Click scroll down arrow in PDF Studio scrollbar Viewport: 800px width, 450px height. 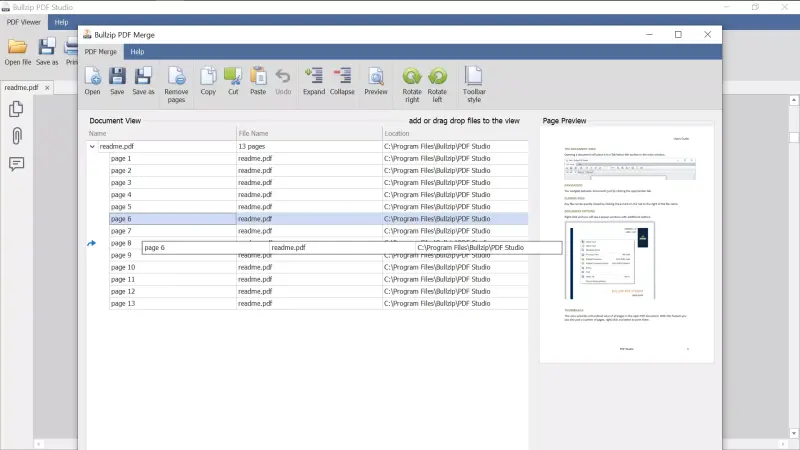794,433
